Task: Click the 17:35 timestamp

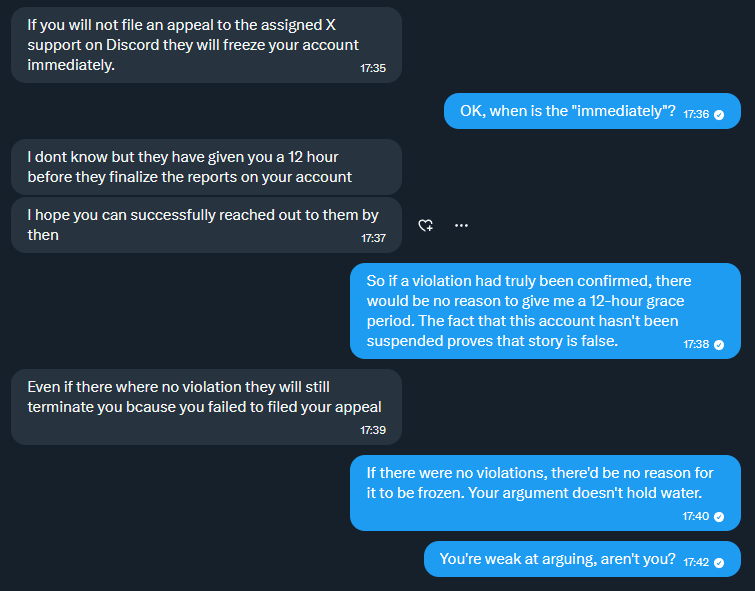Action: click(373, 69)
